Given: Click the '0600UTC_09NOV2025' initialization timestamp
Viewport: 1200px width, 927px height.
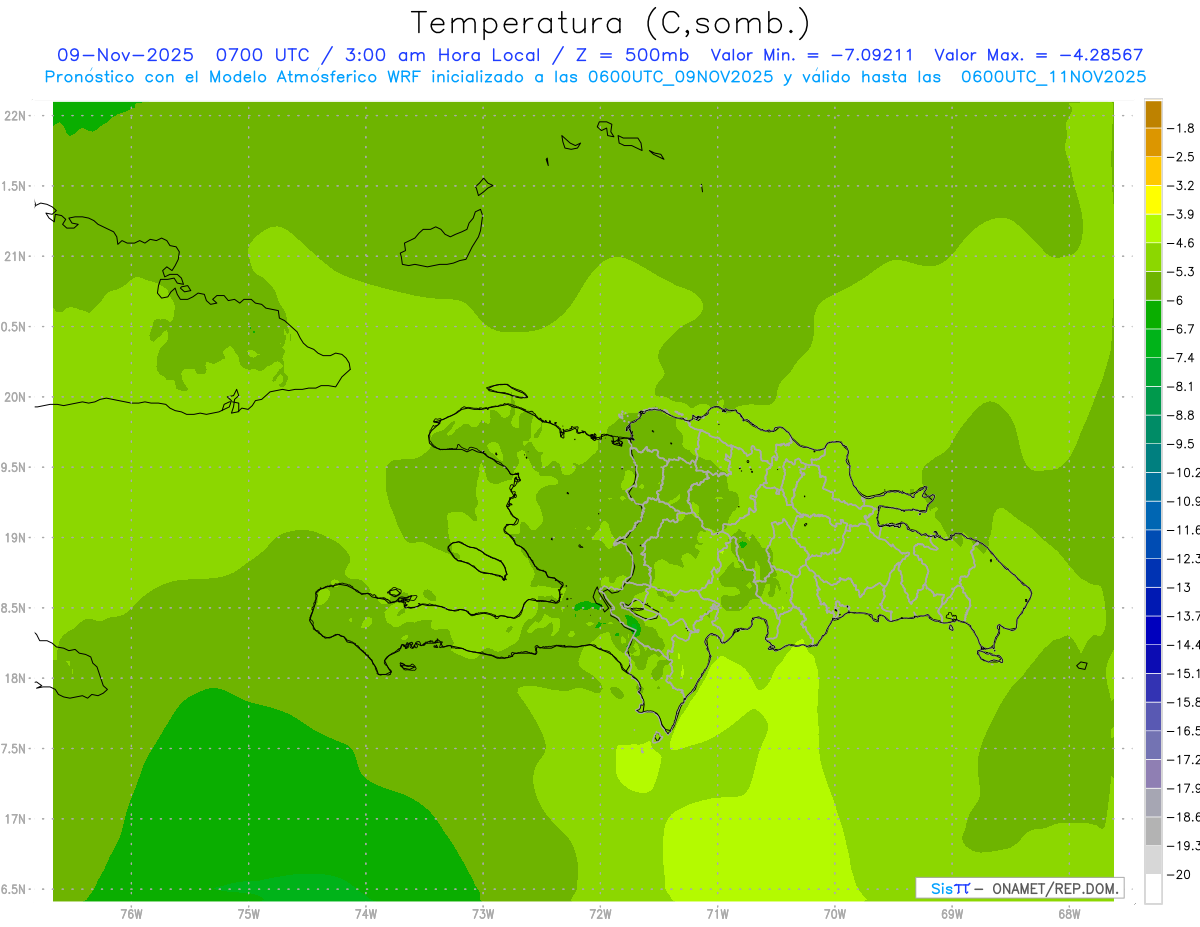Looking at the screenshot, I should point(680,76).
